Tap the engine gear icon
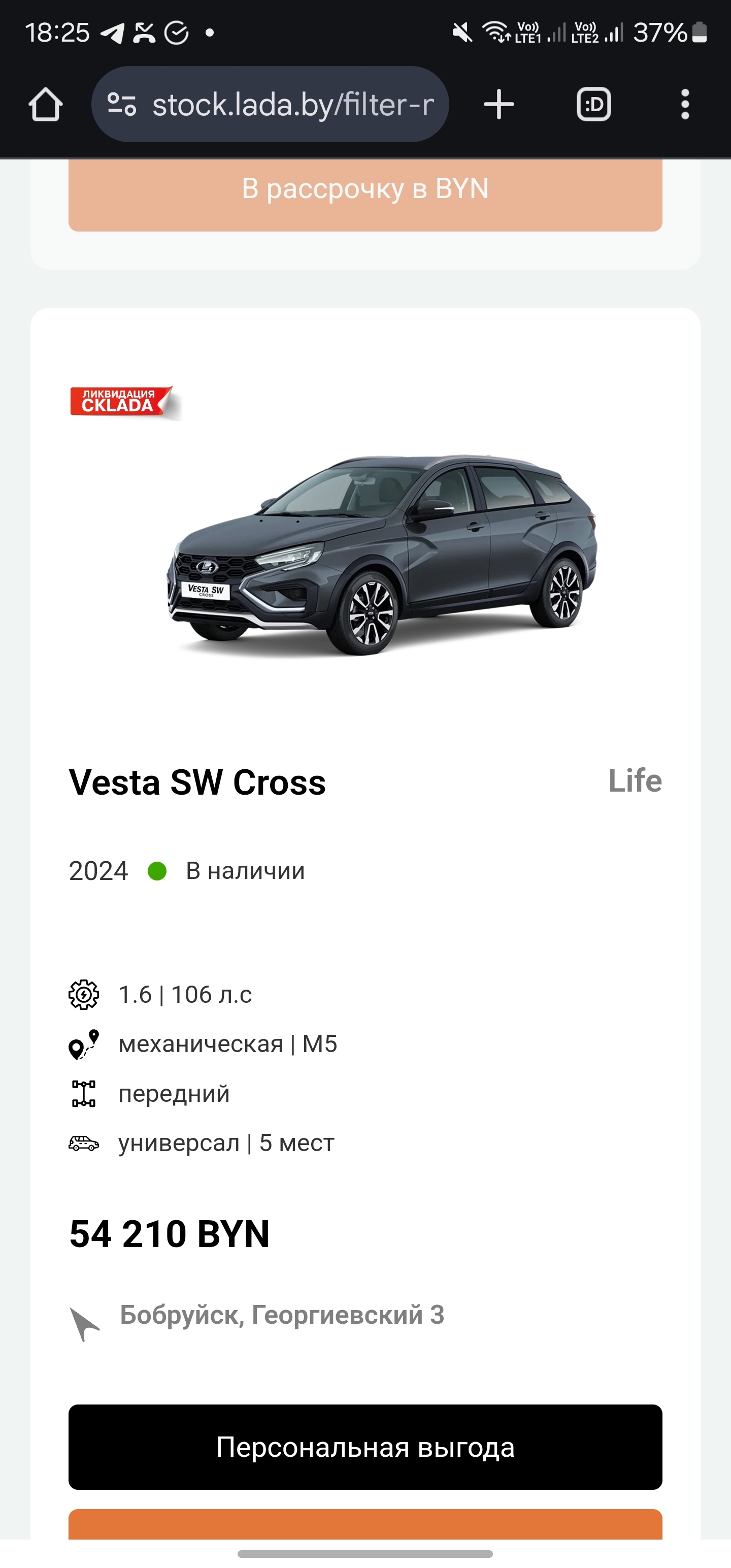The width and height of the screenshot is (731, 1568). 83,995
